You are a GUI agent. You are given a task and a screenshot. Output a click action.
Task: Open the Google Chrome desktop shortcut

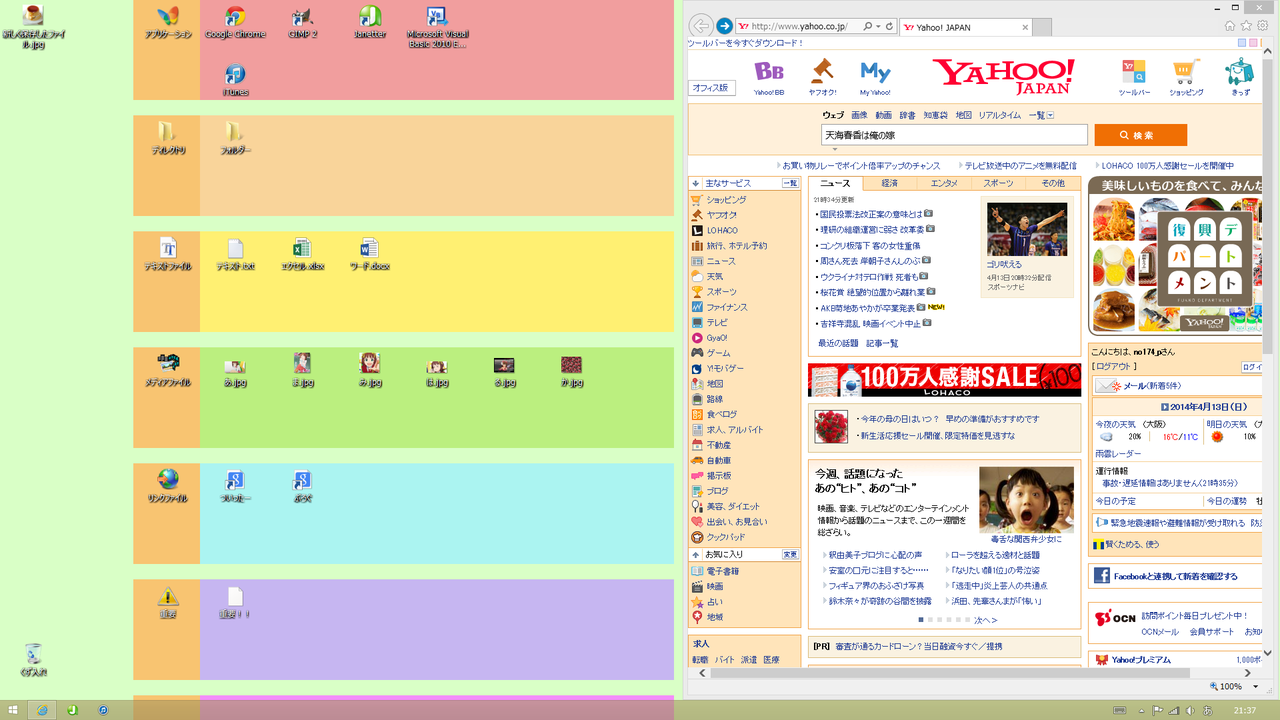(x=235, y=22)
